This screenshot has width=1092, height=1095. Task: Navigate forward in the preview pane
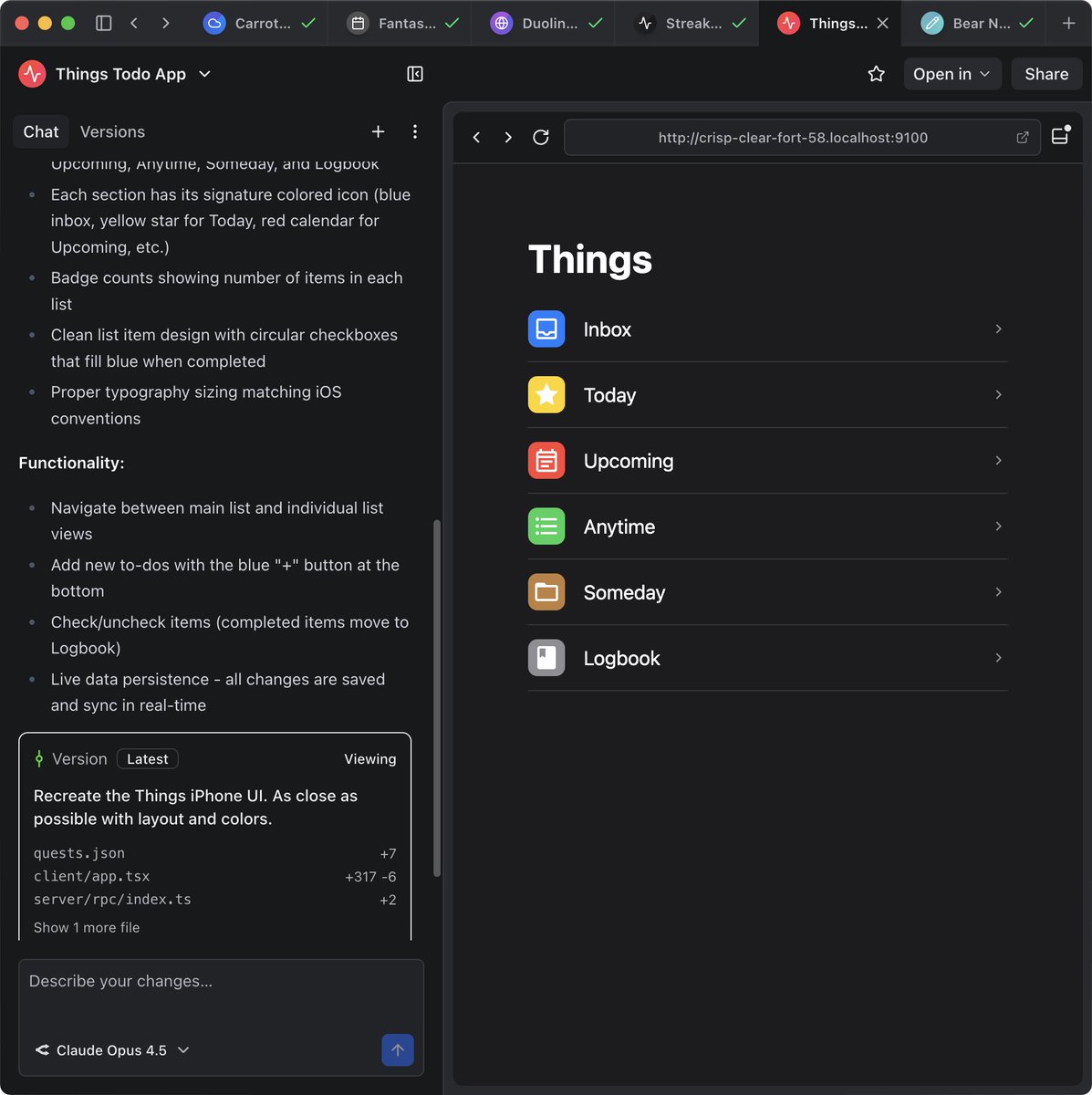(508, 137)
